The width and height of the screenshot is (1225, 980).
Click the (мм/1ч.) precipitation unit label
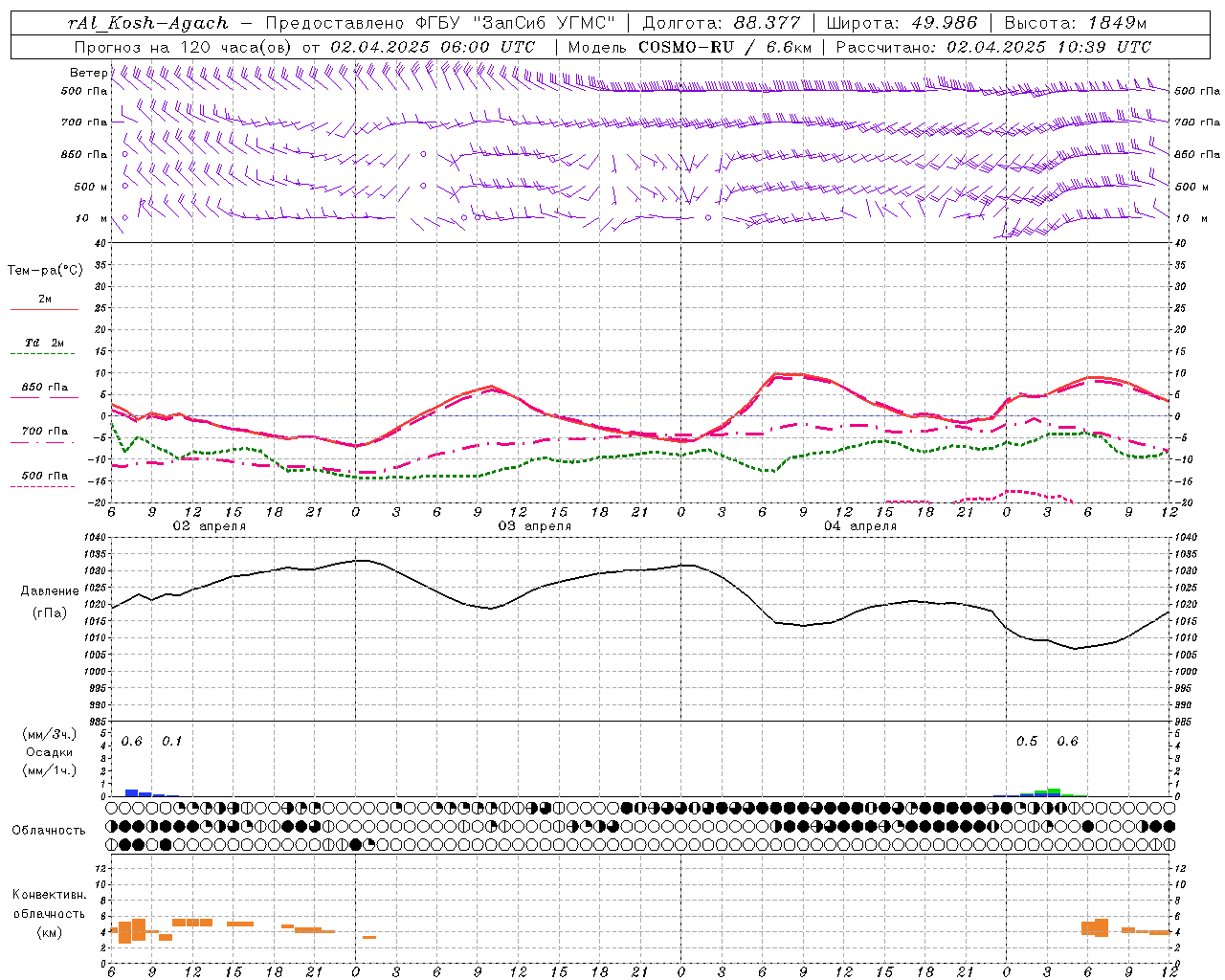pos(50,770)
